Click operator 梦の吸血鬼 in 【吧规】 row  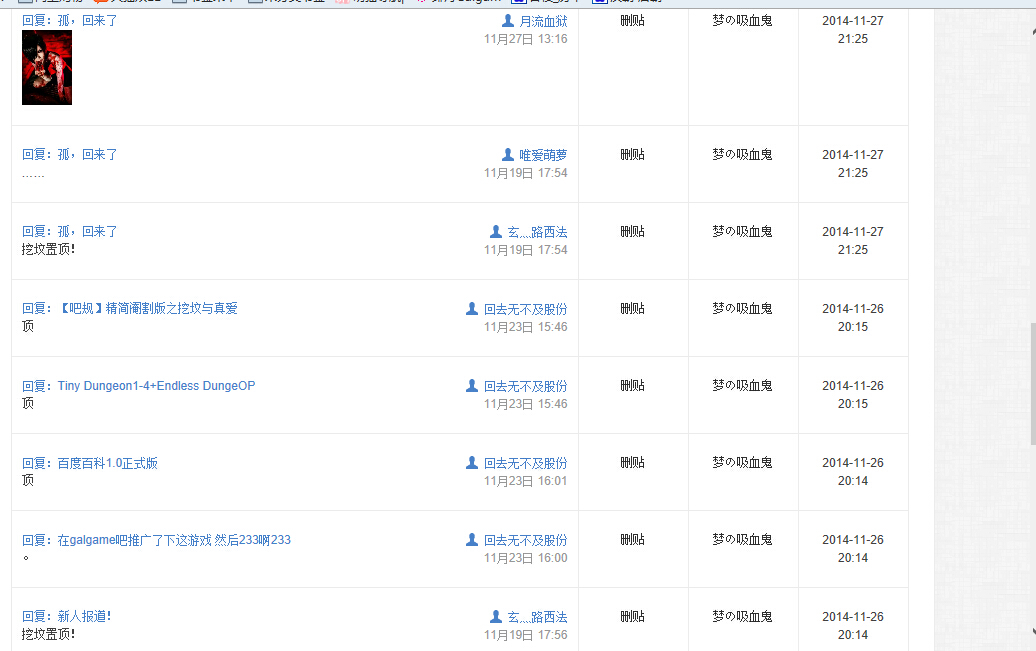coord(742,309)
